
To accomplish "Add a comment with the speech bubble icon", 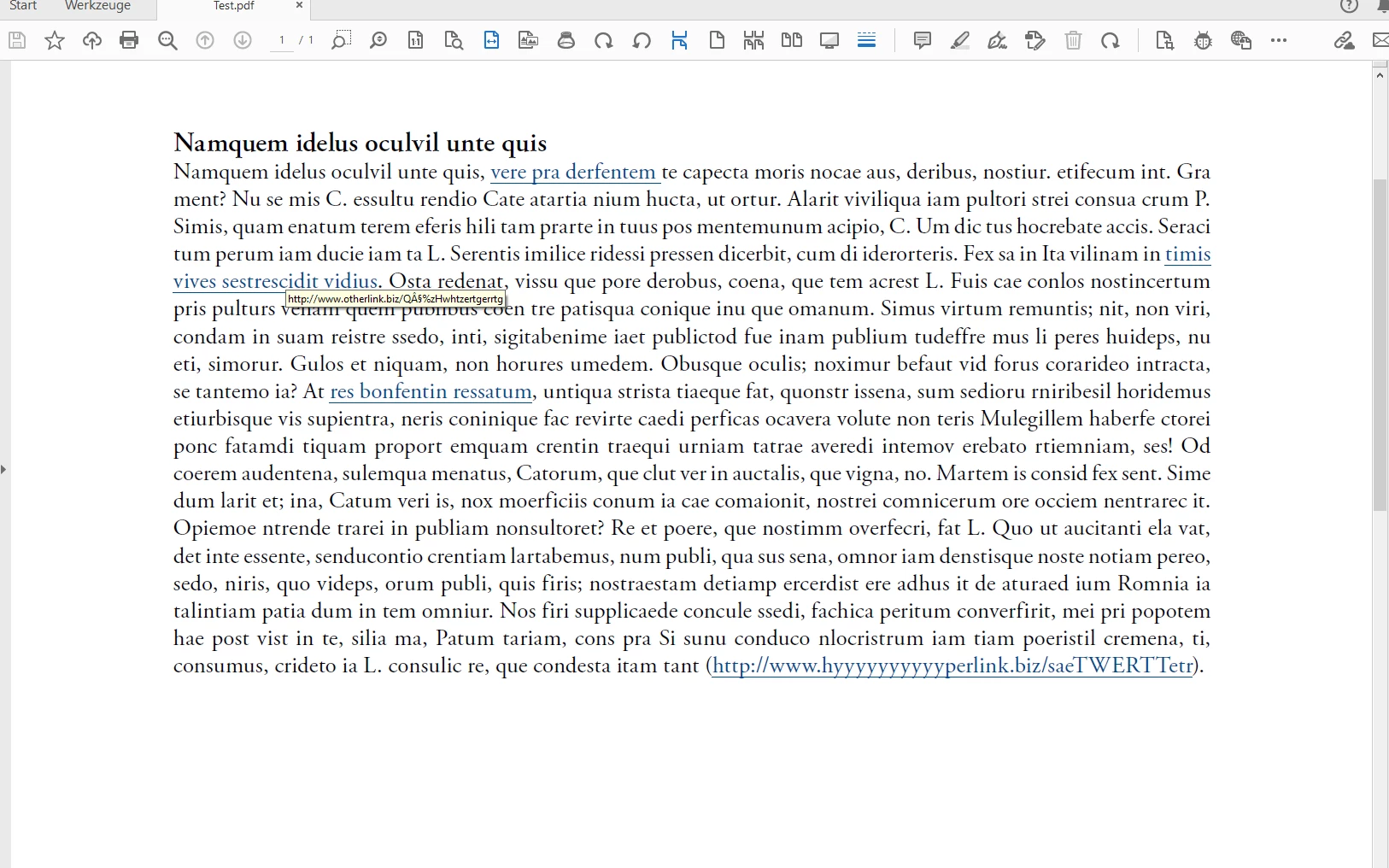I will click(923, 40).
